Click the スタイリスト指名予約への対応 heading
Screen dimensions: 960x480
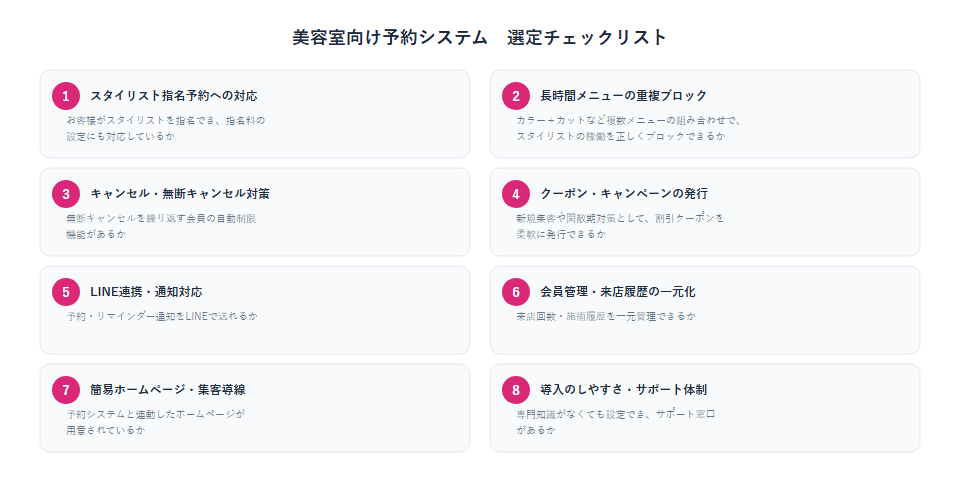(x=174, y=96)
